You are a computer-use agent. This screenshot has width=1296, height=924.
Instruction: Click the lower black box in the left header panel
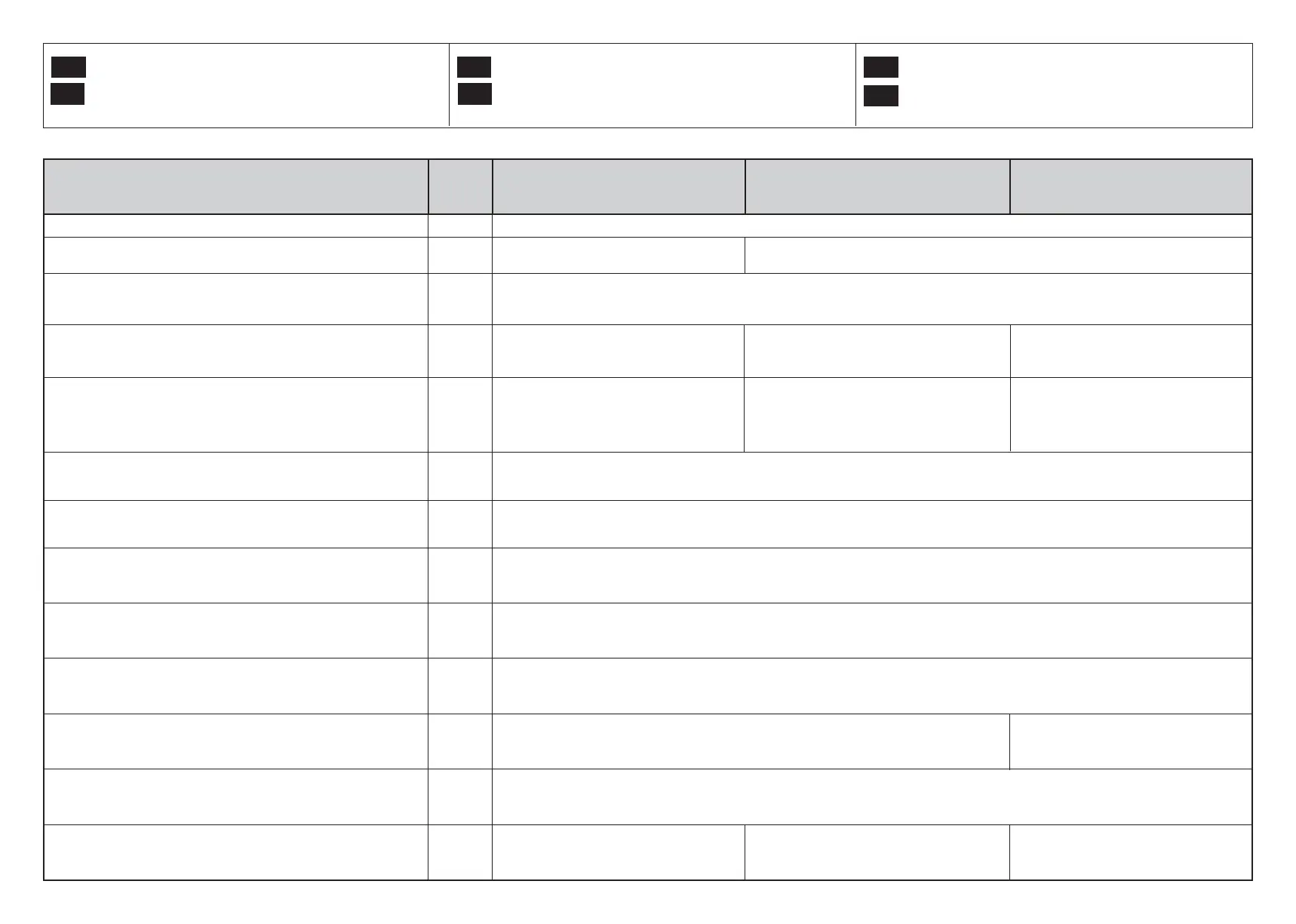[x=67, y=94]
